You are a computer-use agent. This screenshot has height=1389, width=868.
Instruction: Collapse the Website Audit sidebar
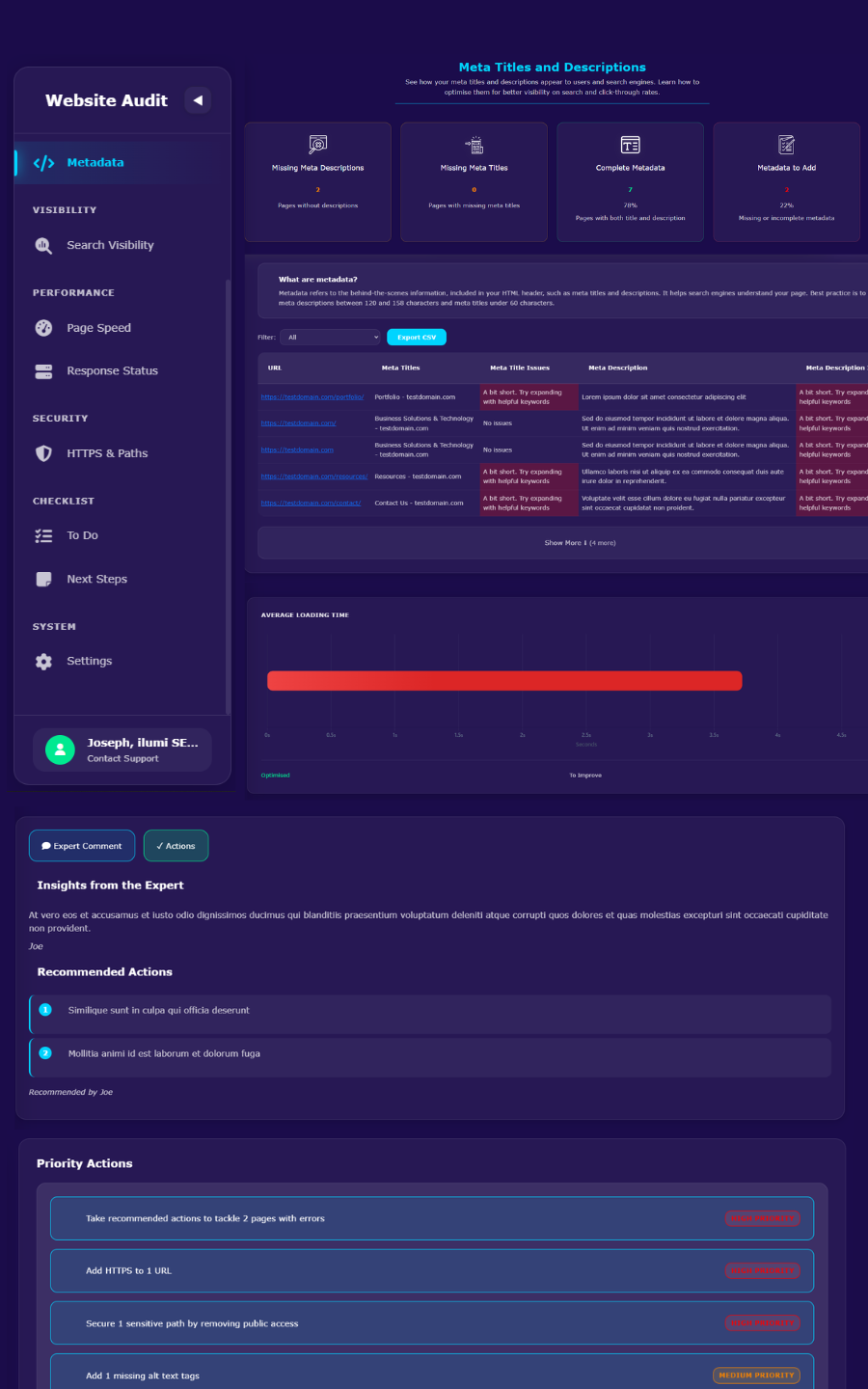pos(198,99)
